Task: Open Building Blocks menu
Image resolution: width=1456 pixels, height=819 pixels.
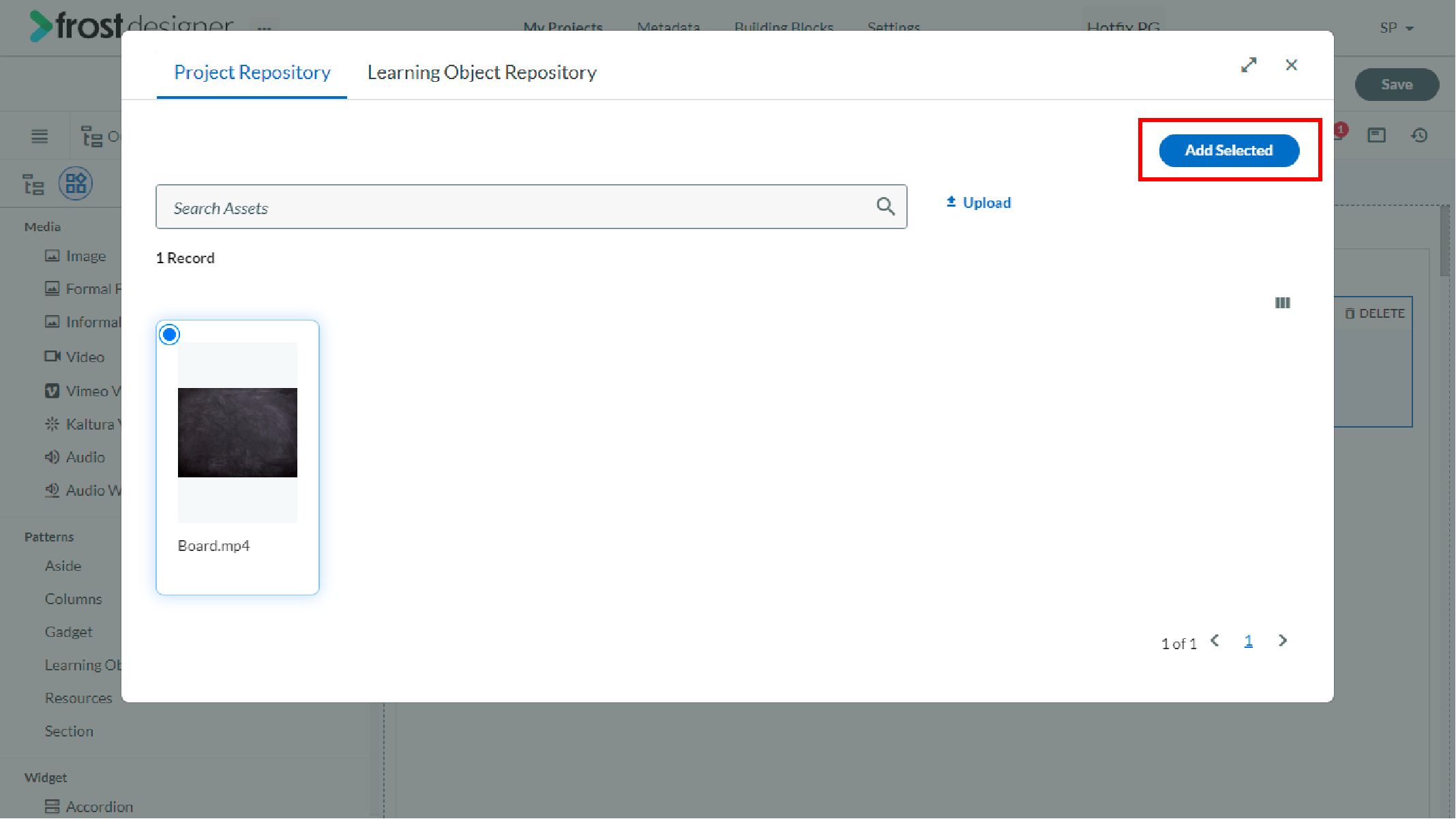Action: (784, 27)
